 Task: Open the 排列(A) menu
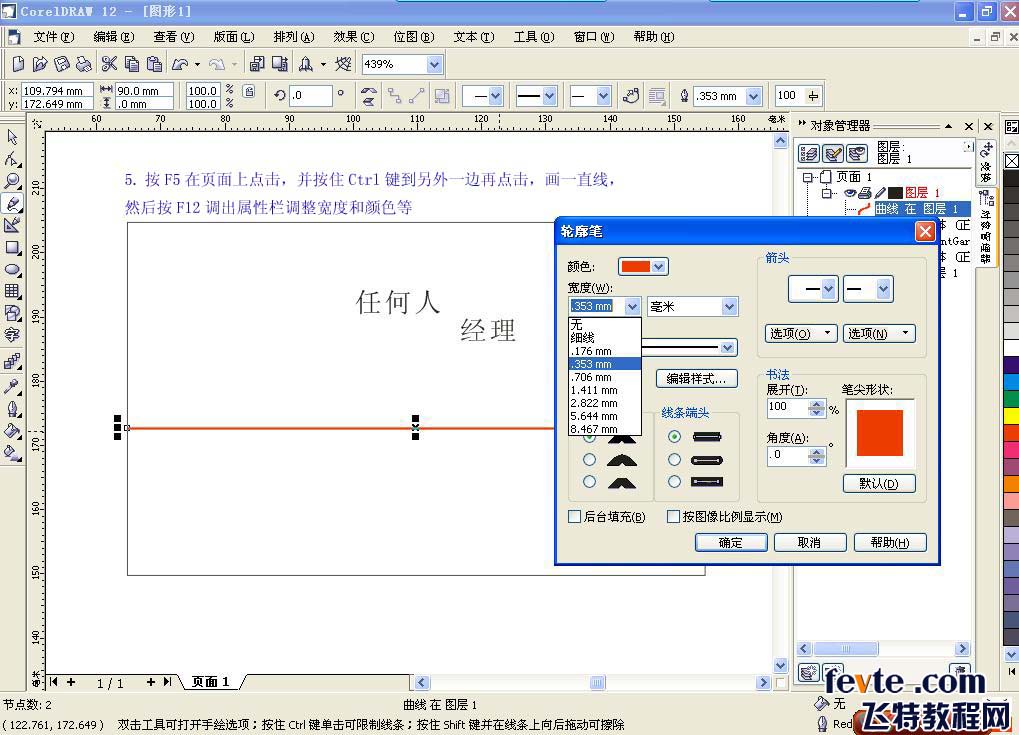(294, 37)
